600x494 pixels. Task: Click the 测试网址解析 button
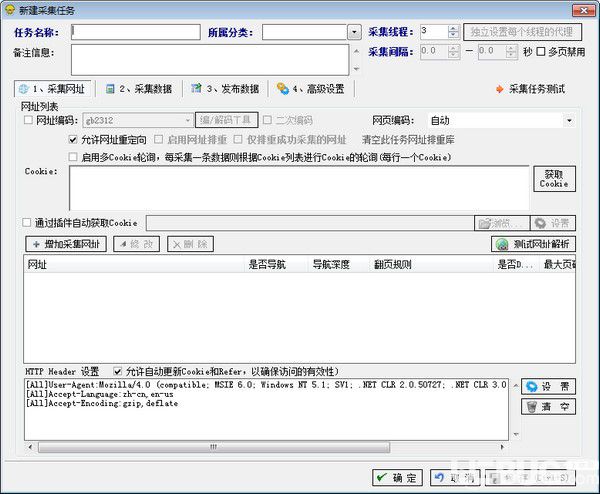(x=533, y=244)
